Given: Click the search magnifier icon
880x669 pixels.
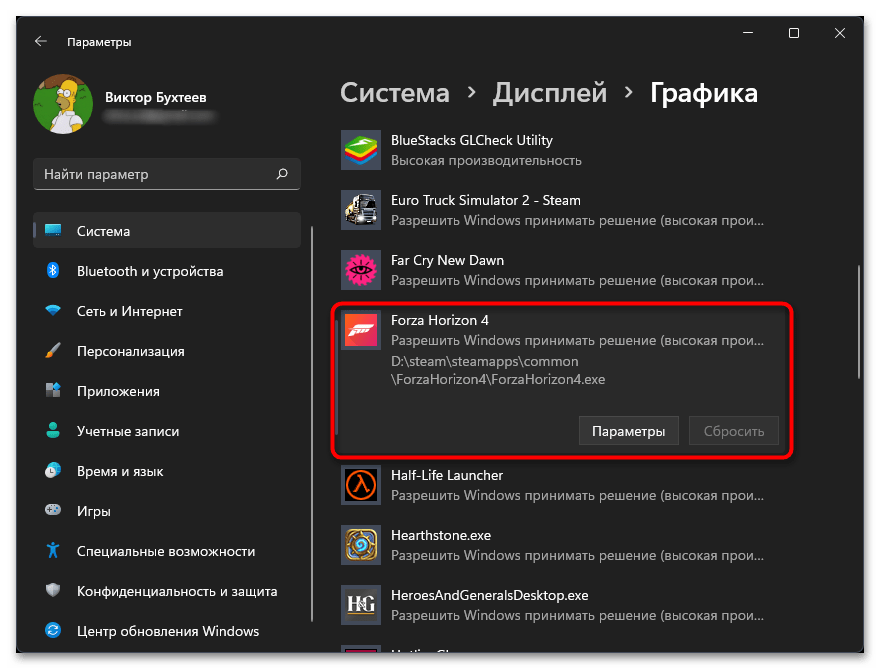Looking at the screenshot, I should pos(282,174).
